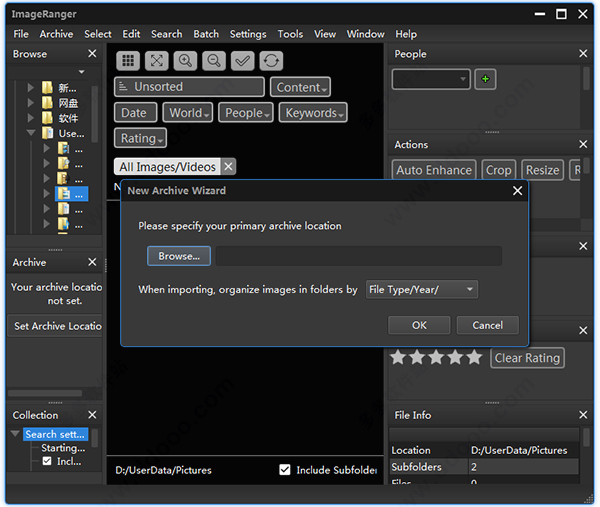The image size is (600, 507).
Task: Close the Archive panel
Action: tap(92, 262)
